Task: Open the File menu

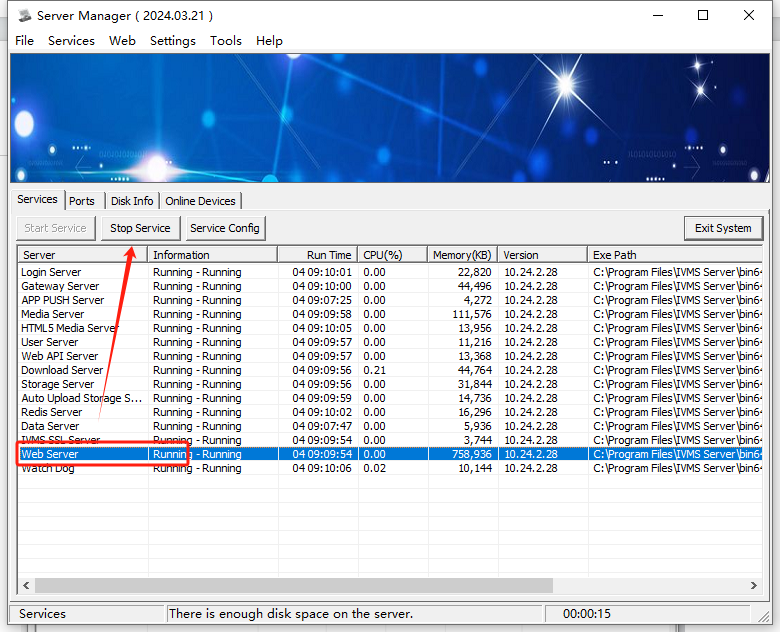Action: pos(24,41)
